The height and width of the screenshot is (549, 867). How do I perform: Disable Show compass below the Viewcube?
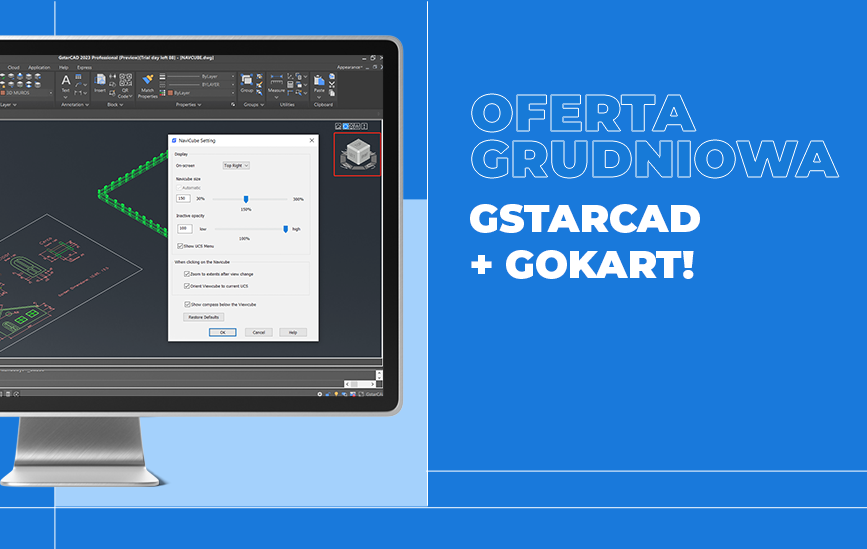pyautogui.click(x=187, y=303)
